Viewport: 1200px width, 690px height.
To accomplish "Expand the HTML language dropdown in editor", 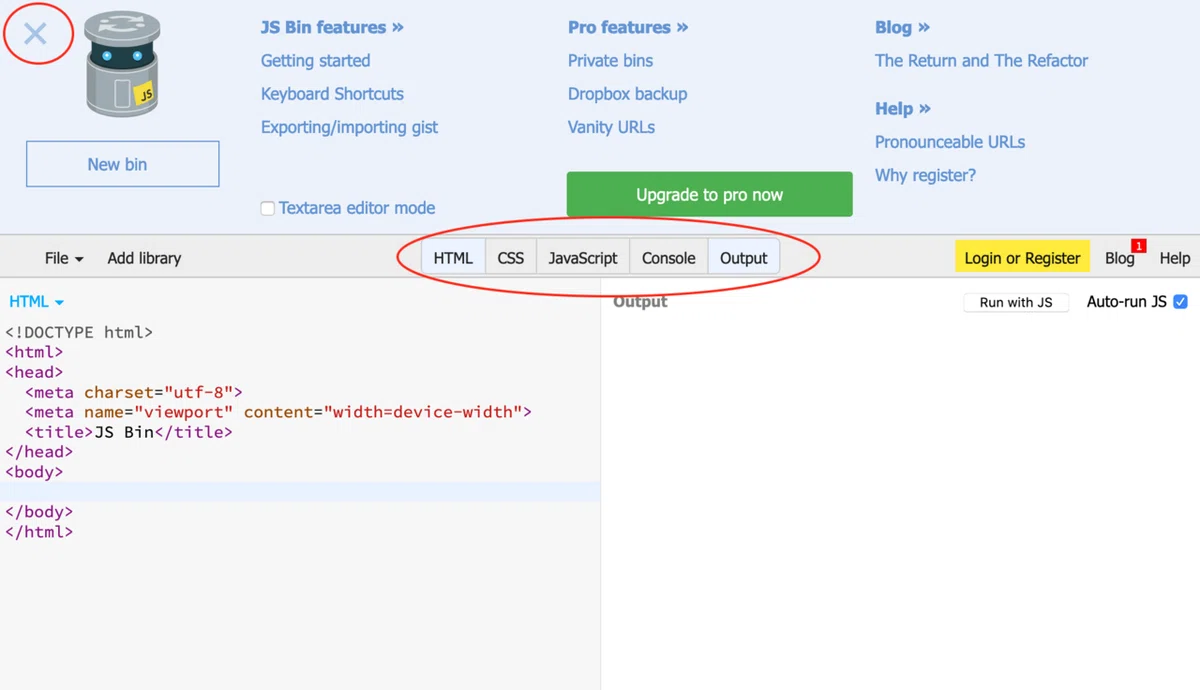I will 36,301.
